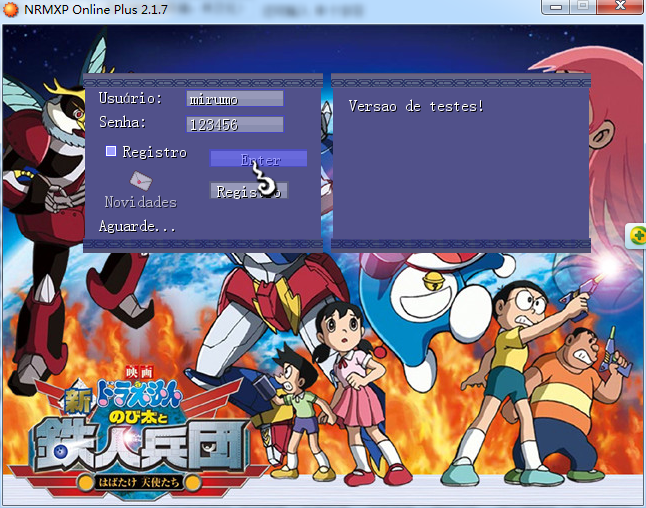Open the Novidades envelope icon
The width and height of the screenshot is (646, 508).
141,180
